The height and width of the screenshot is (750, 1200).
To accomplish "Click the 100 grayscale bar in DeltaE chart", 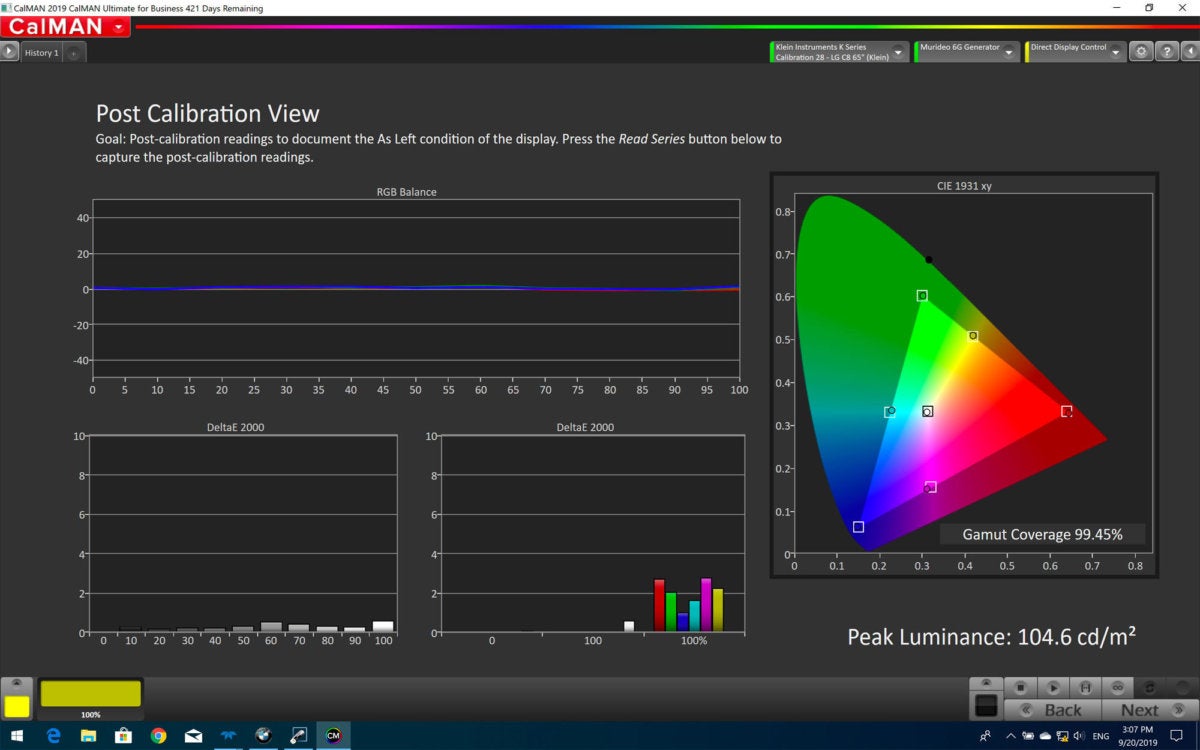I will coord(382,626).
